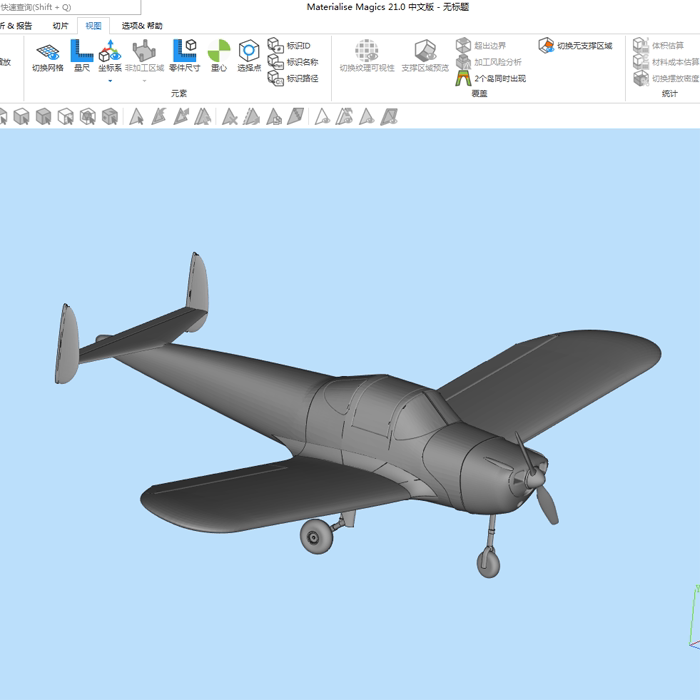
Task: Toggle 标识路径 path labels
Action: pos(293,78)
